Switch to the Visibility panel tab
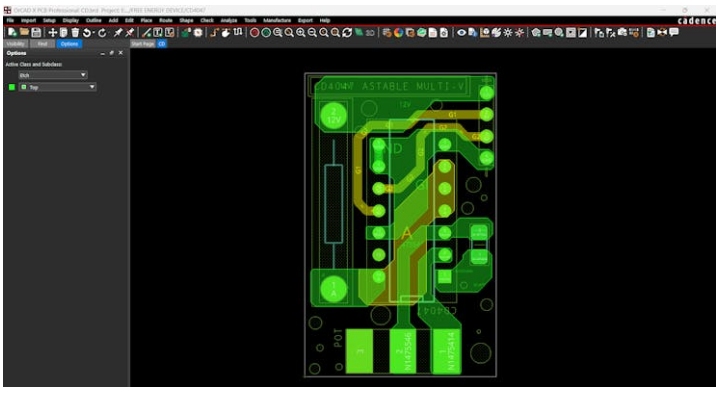Image resolution: width=720 pixels, height=395 pixels. pyautogui.click(x=16, y=44)
